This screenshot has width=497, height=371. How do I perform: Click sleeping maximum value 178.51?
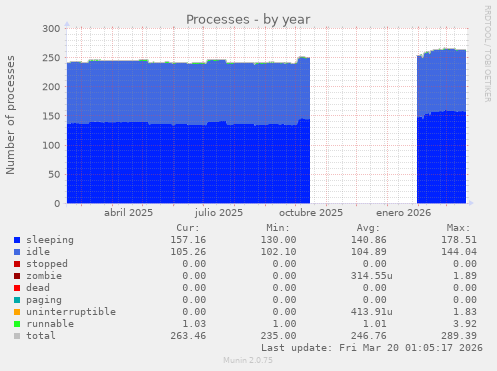(x=459, y=240)
